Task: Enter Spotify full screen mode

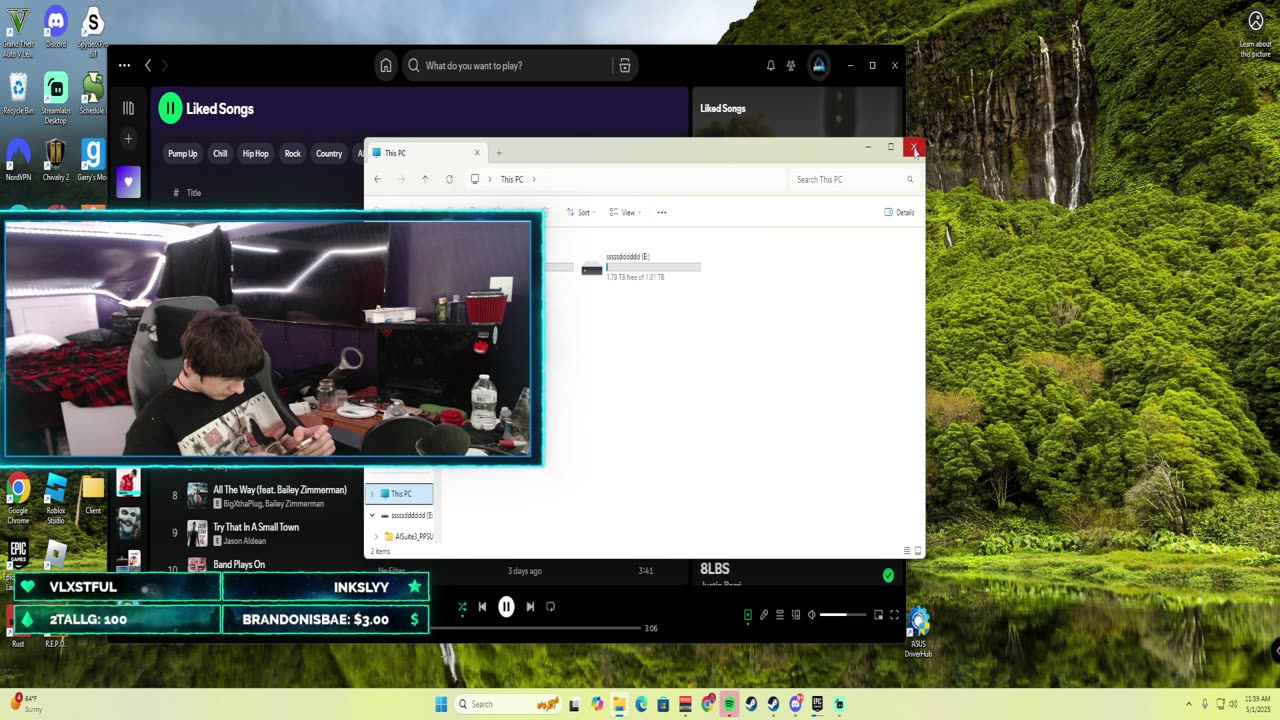Action: click(x=895, y=615)
